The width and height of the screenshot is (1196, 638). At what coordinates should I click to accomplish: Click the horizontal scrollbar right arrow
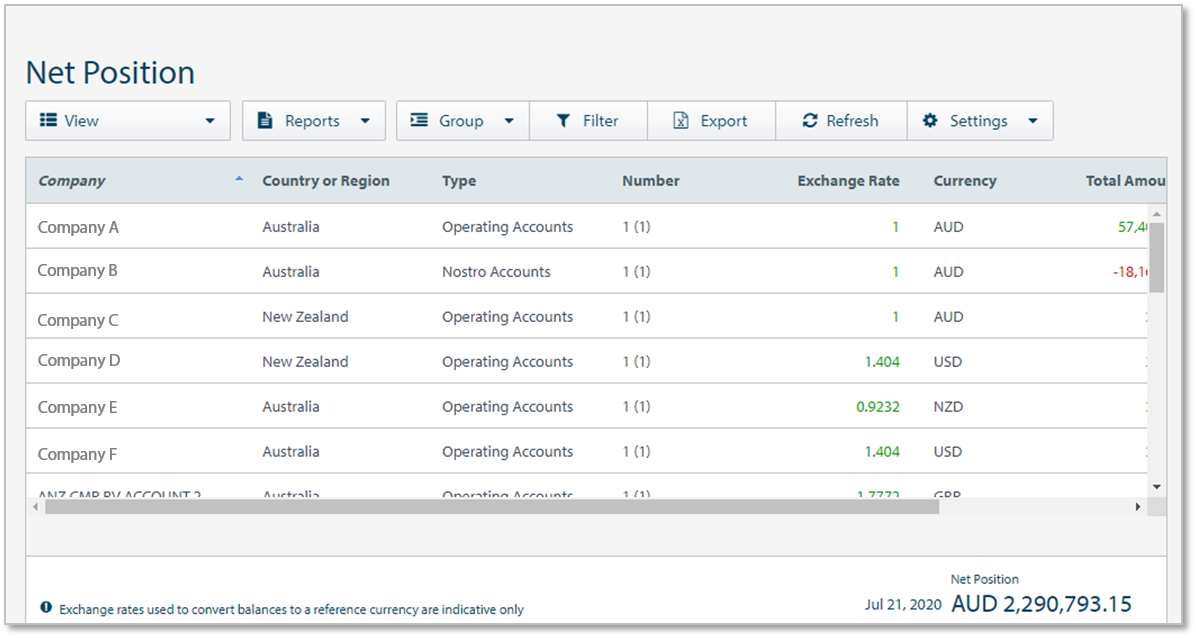[x=1137, y=507]
